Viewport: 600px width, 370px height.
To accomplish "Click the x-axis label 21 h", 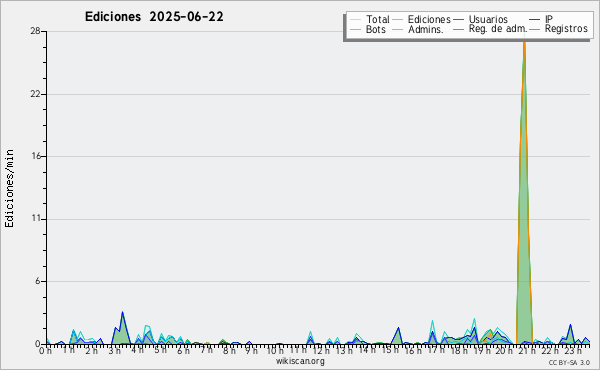I will [x=528, y=351].
